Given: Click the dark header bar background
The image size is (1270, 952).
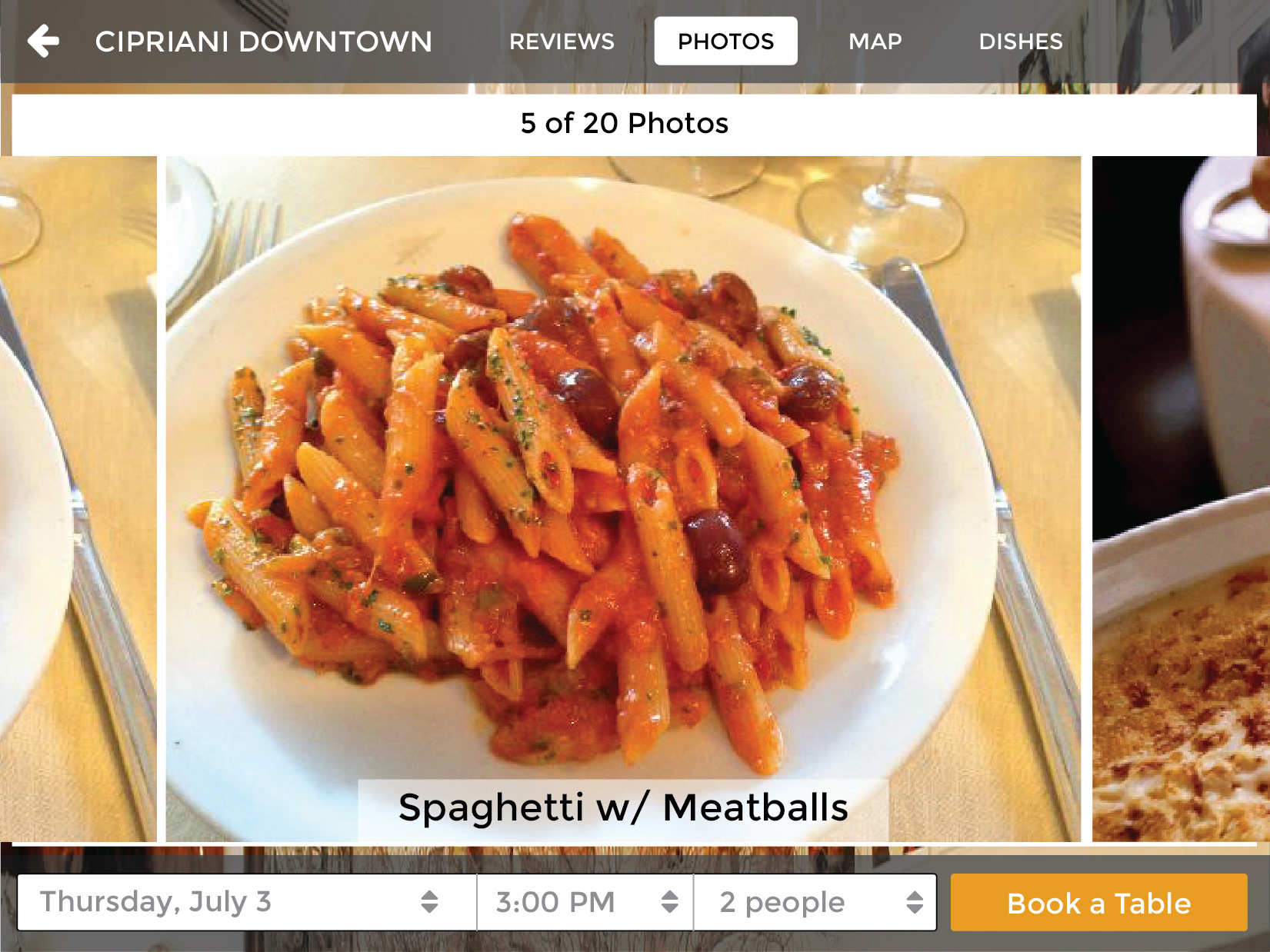Looking at the screenshot, I should click(1154, 42).
